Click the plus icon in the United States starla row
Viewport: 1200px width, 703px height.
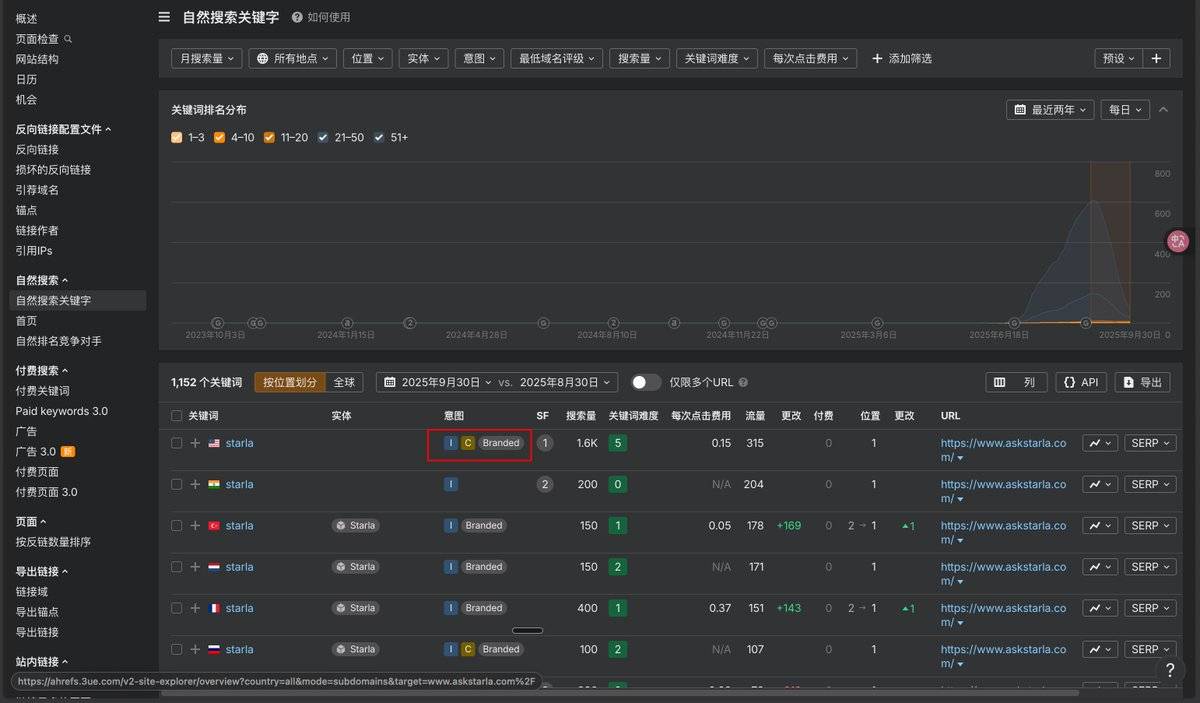point(195,443)
